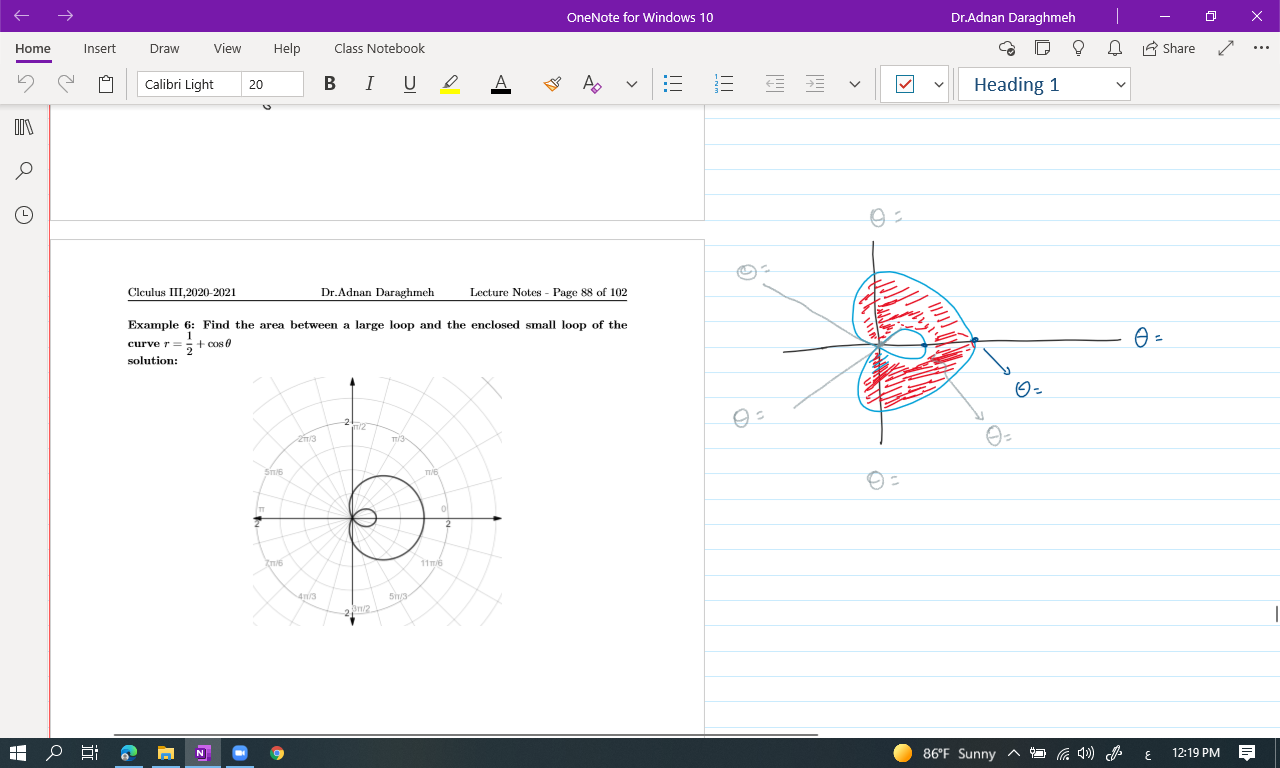Go back with the back arrow

(x=22, y=16)
